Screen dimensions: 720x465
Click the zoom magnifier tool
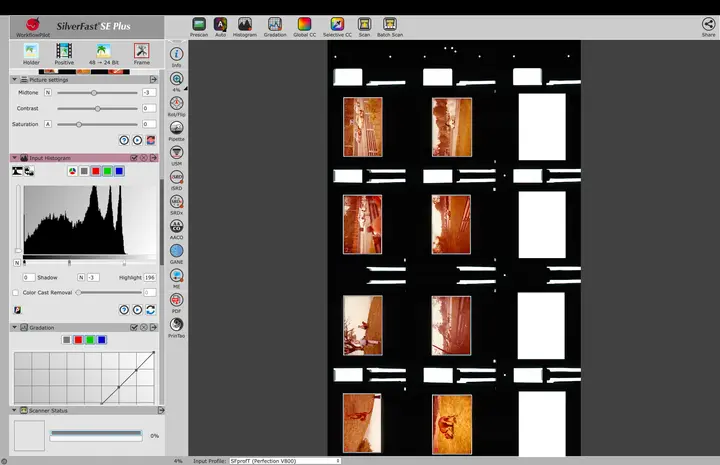[x=177, y=81]
